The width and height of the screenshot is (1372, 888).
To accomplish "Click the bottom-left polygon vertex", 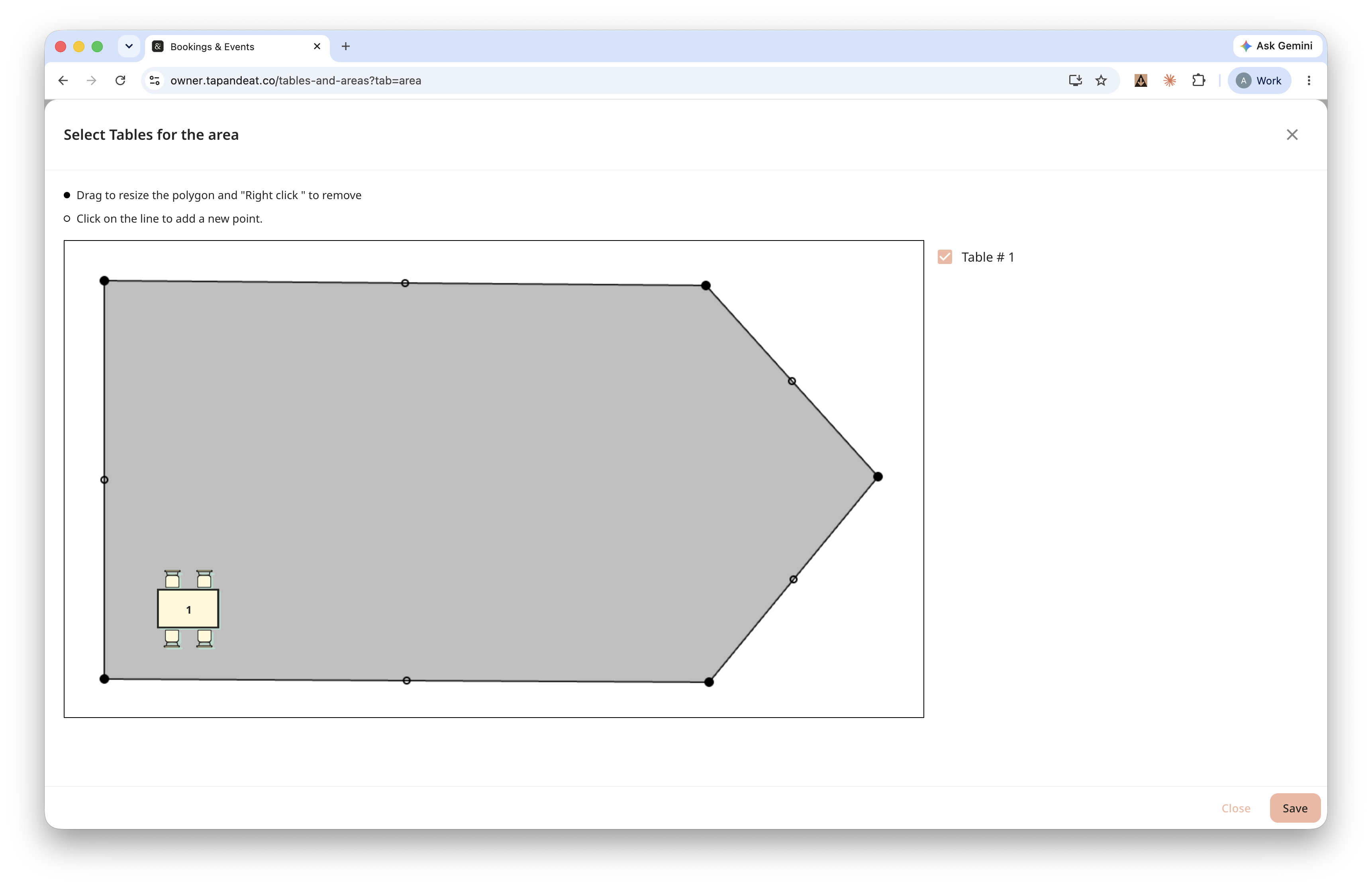I will click(104, 679).
